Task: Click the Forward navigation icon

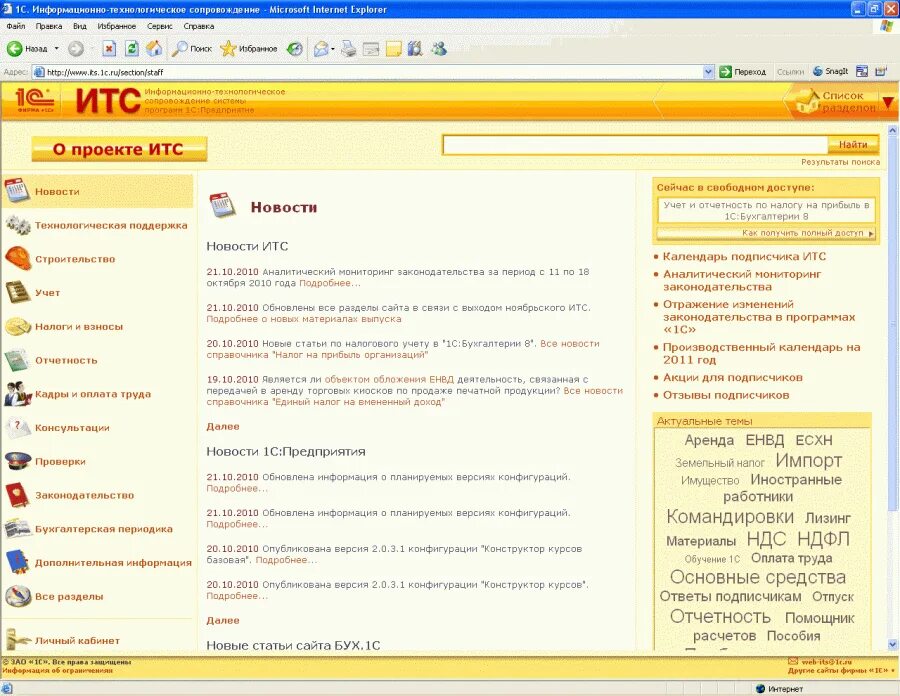Action: pos(76,49)
